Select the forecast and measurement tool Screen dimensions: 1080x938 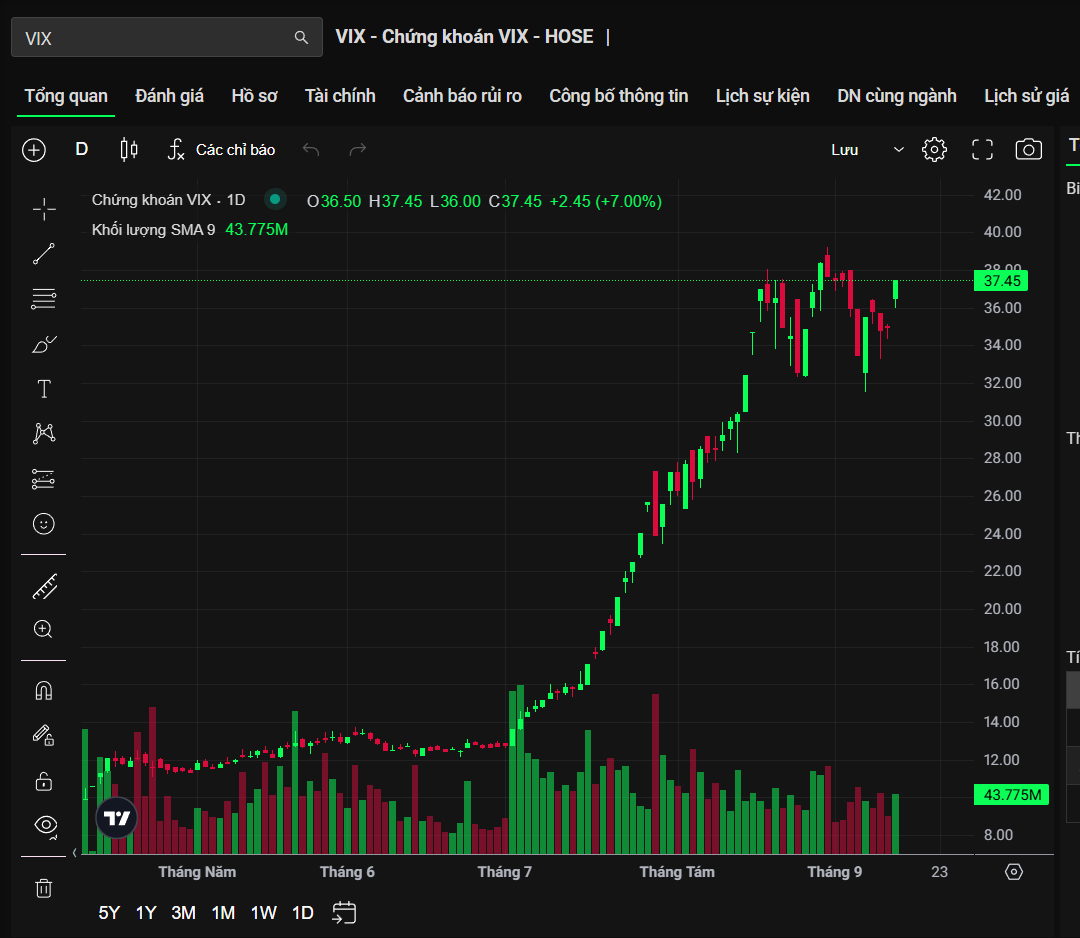[x=43, y=479]
